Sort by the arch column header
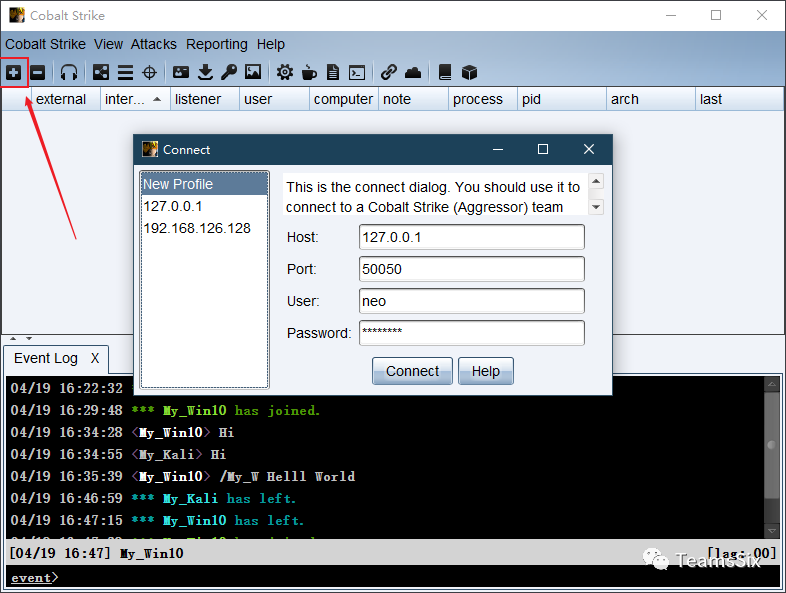Viewport: 786px width, 593px height. click(651, 99)
